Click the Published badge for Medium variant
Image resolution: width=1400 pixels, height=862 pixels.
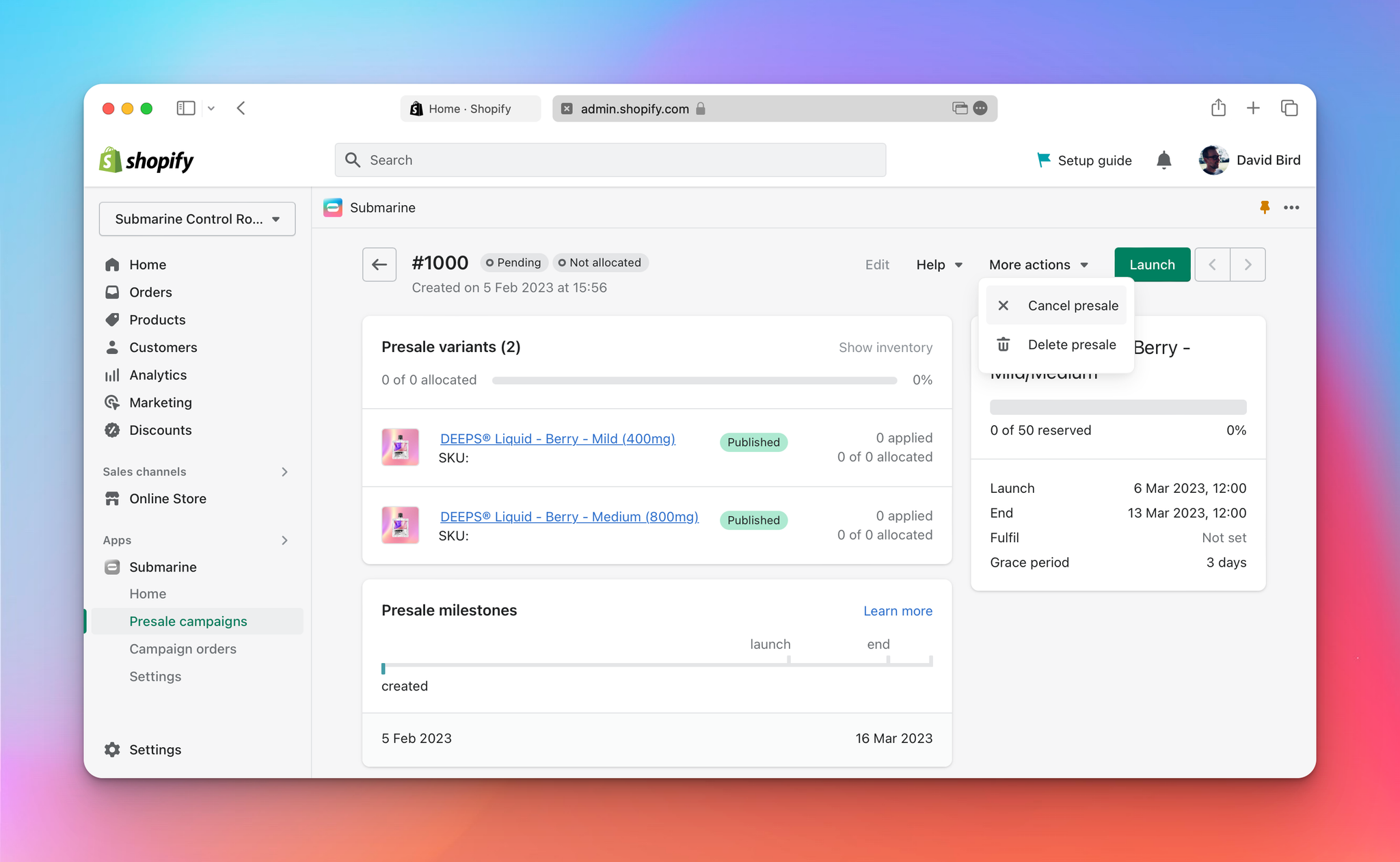coord(753,520)
